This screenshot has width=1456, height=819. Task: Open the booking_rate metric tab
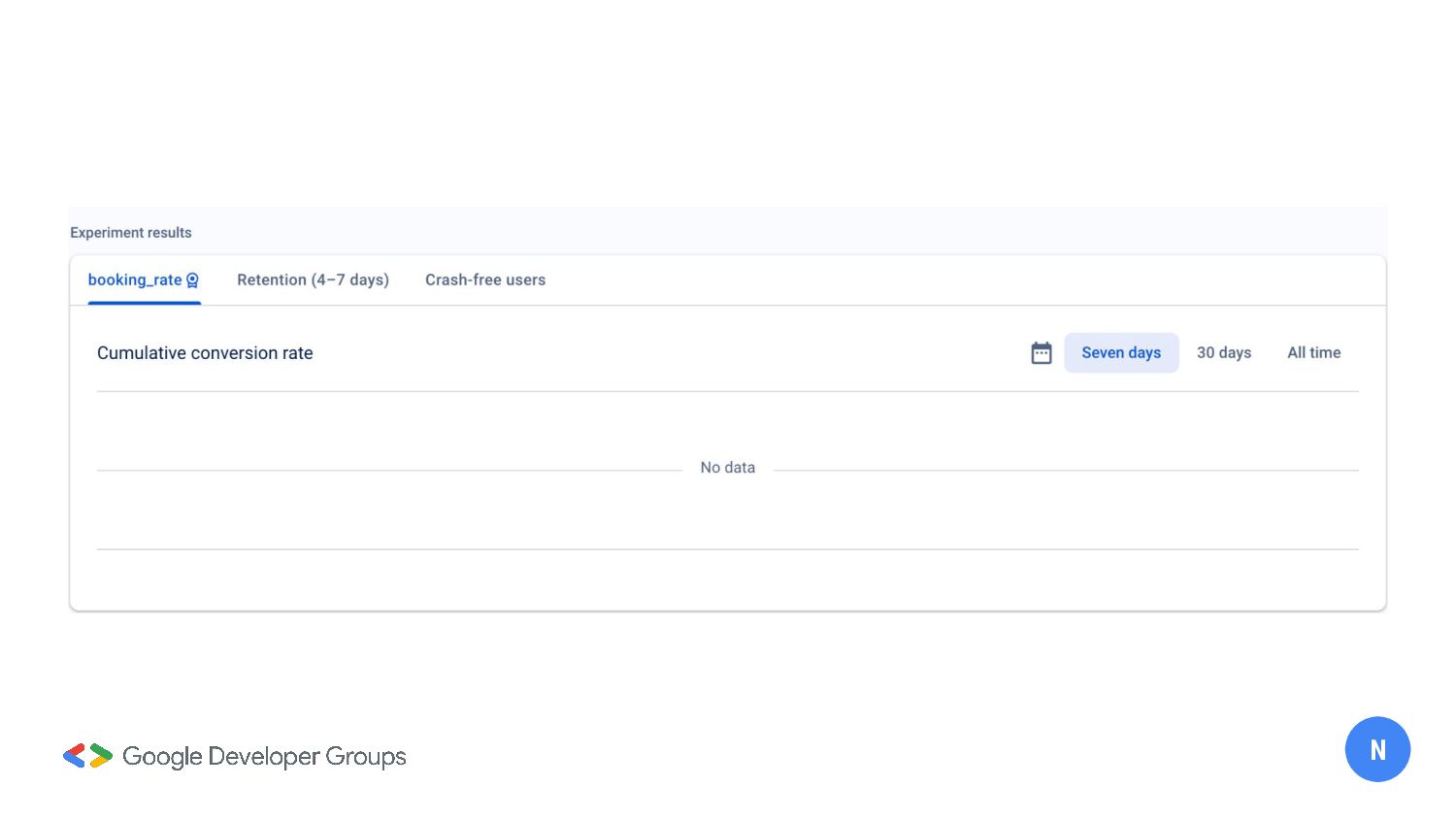[x=135, y=280]
